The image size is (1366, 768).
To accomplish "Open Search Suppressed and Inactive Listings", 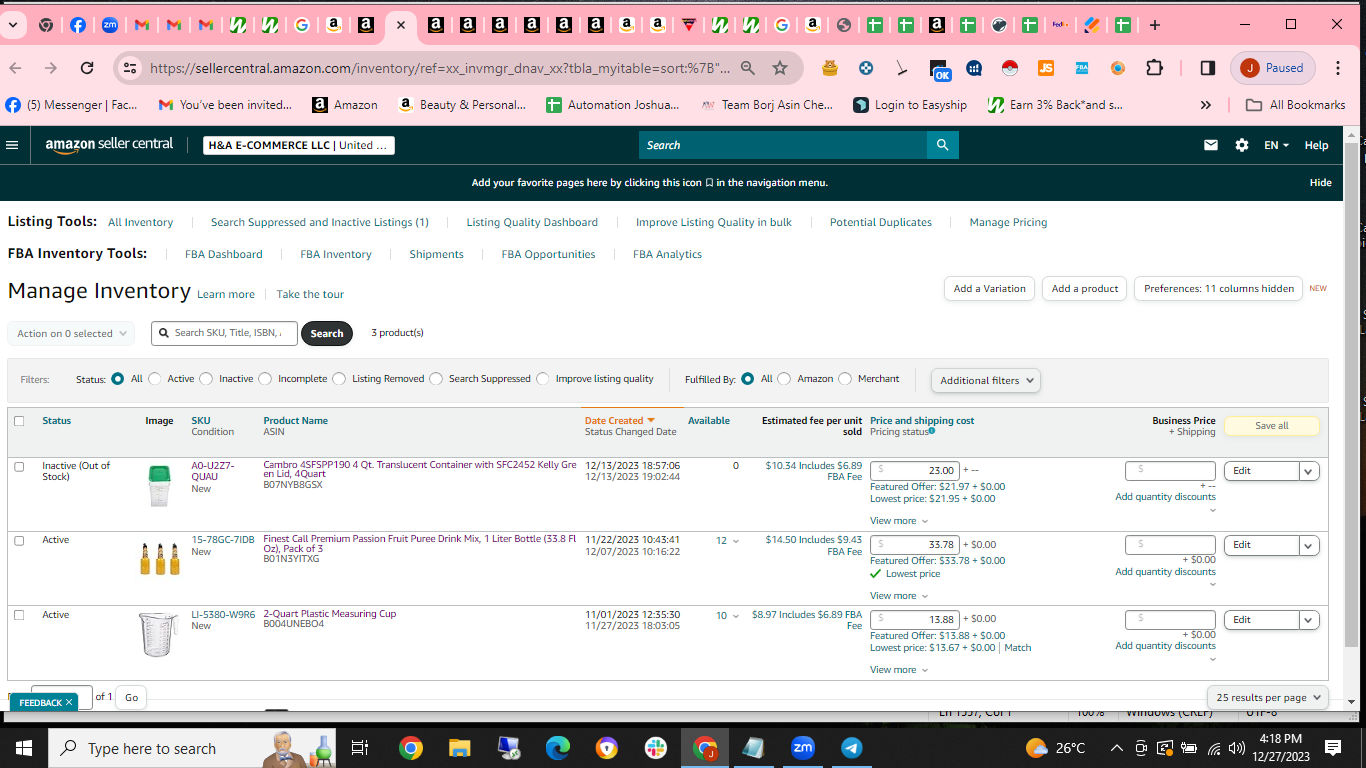I will pos(320,222).
